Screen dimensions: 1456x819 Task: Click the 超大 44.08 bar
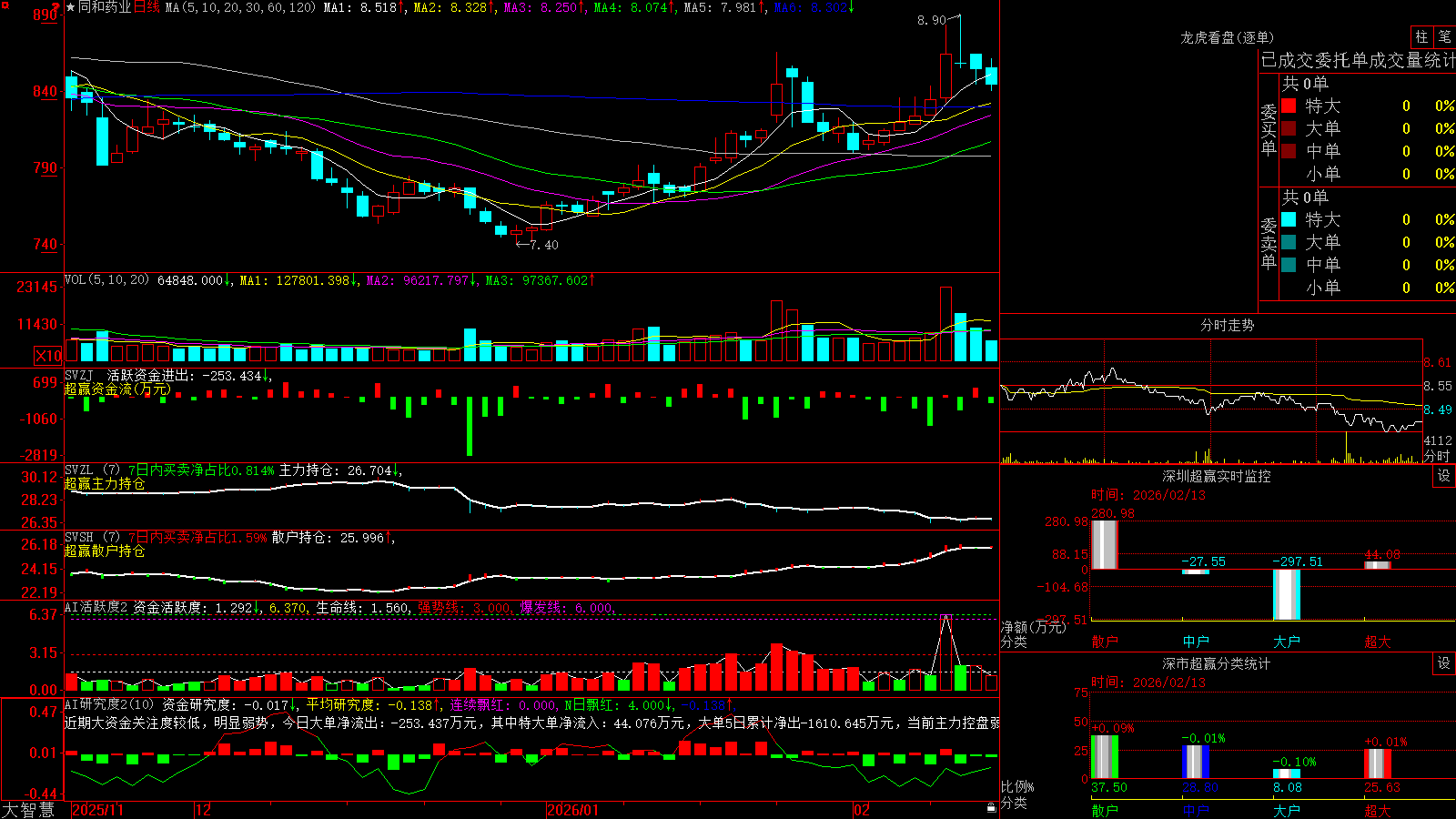coord(1377,565)
